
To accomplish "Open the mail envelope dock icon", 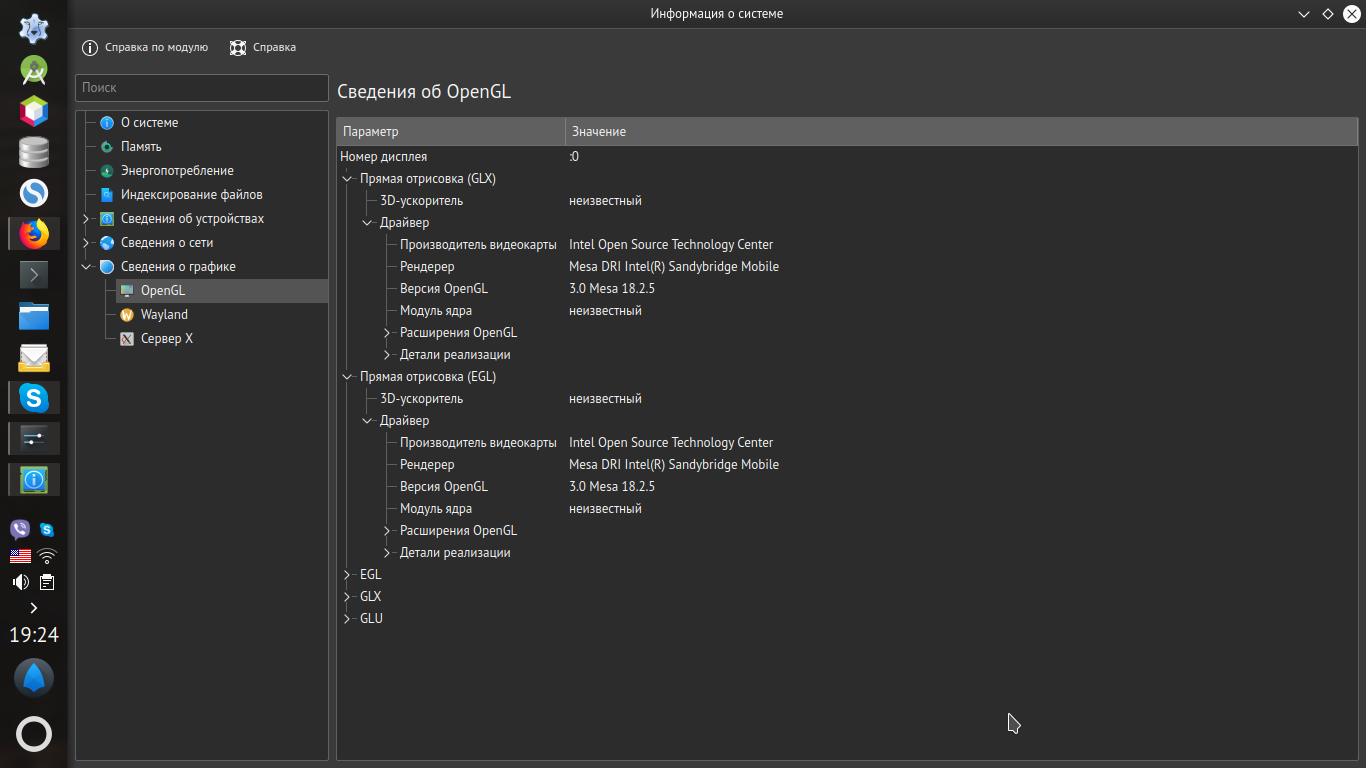I will (34, 357).
